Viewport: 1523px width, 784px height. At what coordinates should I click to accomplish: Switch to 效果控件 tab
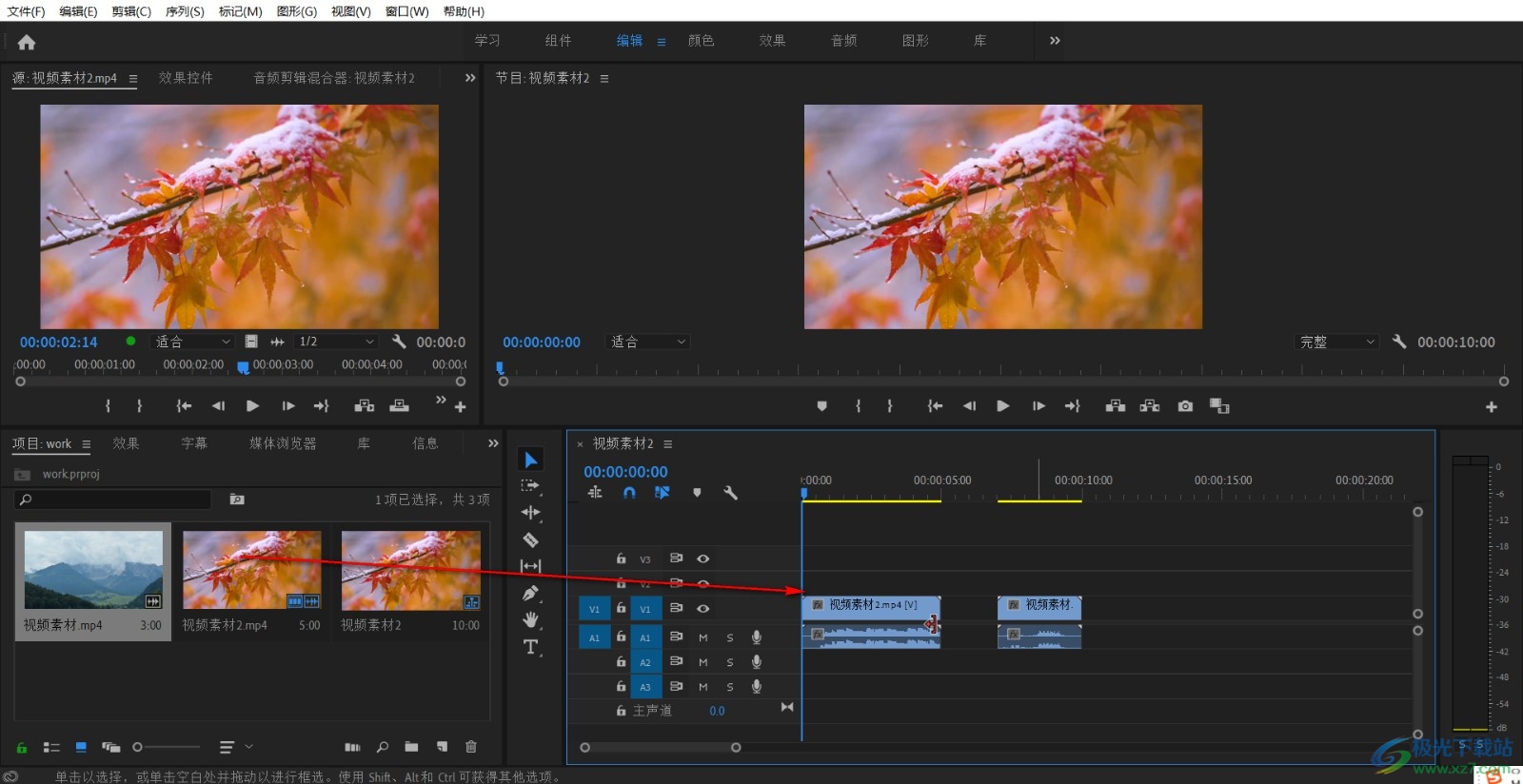(186, 78)
